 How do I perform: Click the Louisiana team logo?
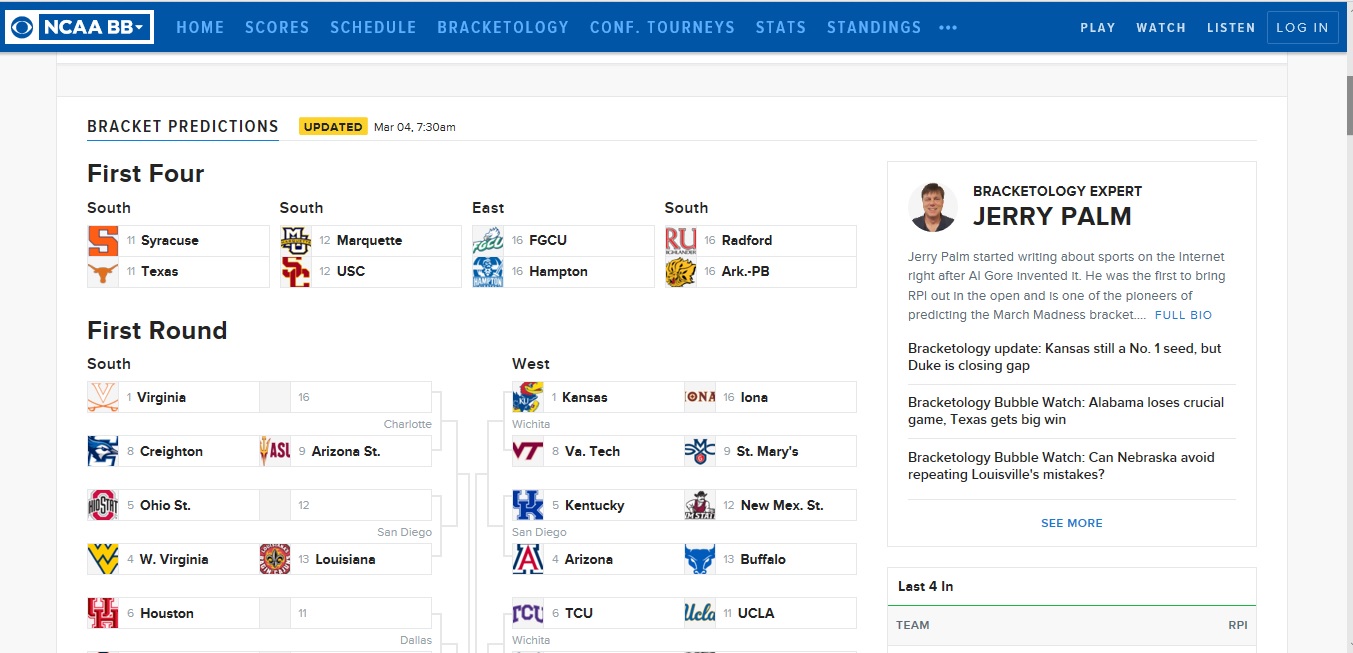tap(275, 559)
